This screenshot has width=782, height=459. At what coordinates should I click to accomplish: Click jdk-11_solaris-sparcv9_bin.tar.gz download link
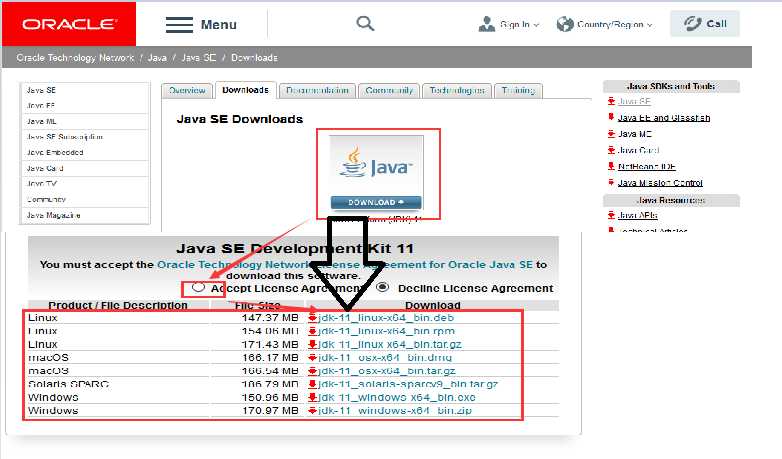click(x=408, y=384)
